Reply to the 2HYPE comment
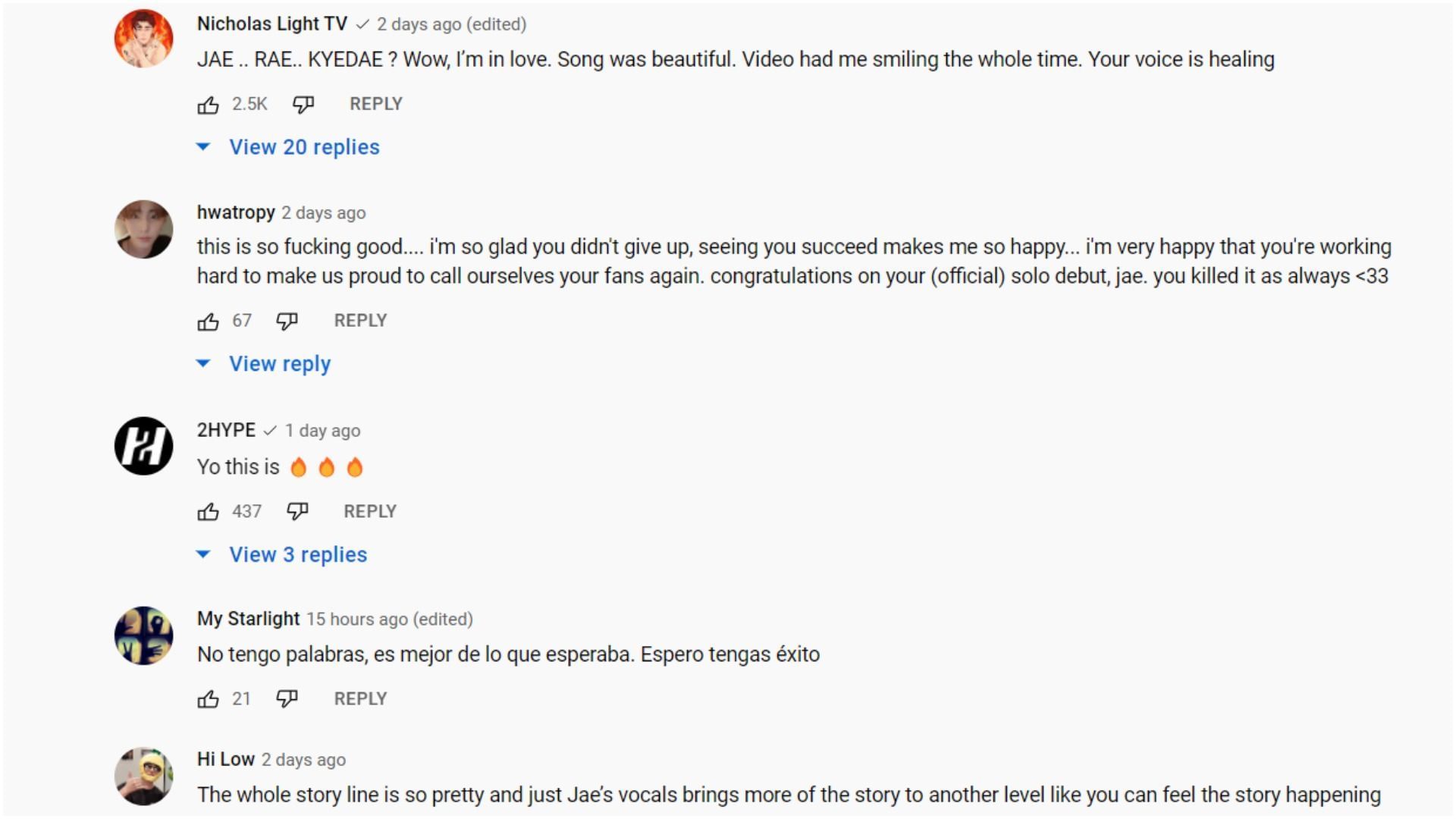This screenshot has height=819, width=1456. coord(369,512)
